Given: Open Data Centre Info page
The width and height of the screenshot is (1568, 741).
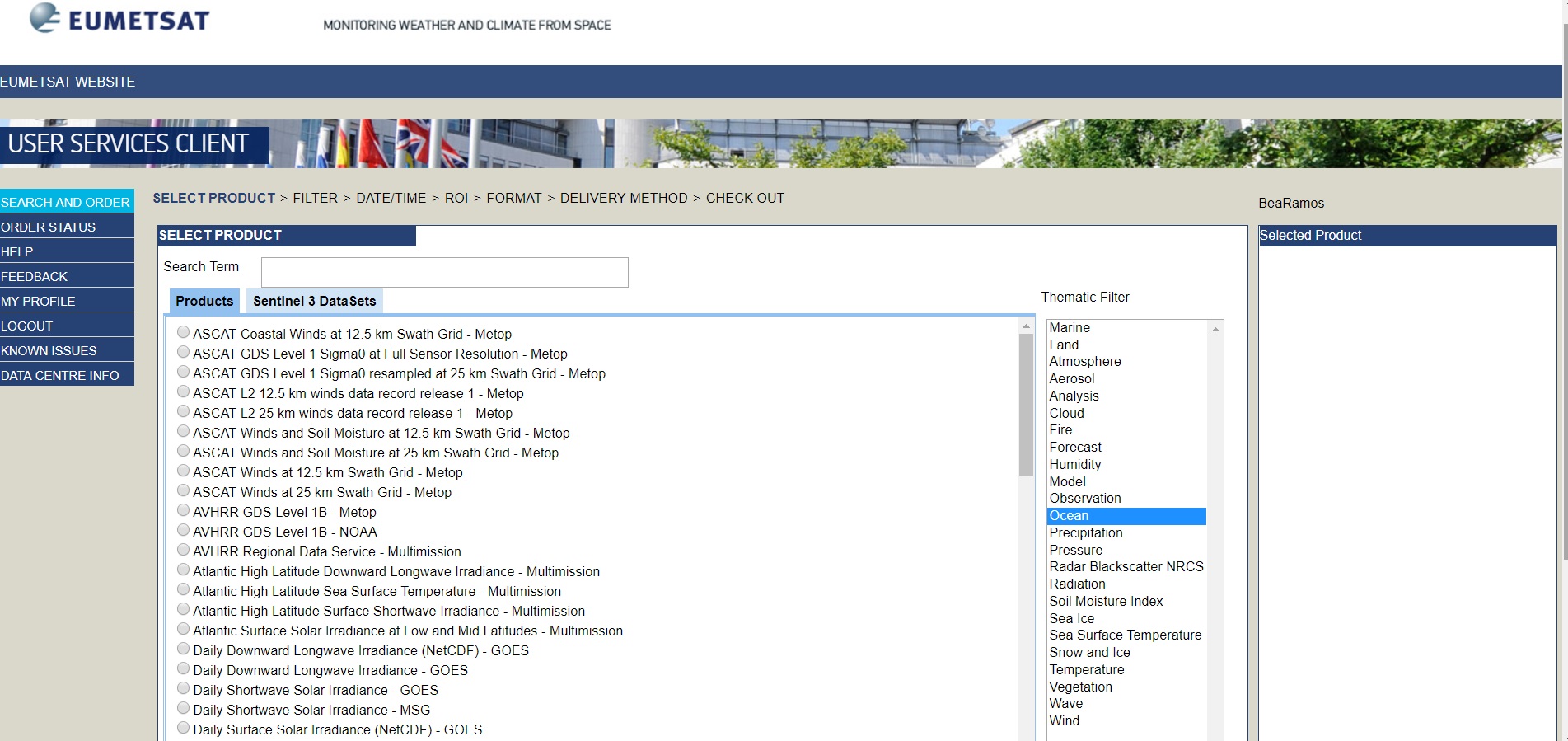Looking at the screenshot, I should (67, 375).
